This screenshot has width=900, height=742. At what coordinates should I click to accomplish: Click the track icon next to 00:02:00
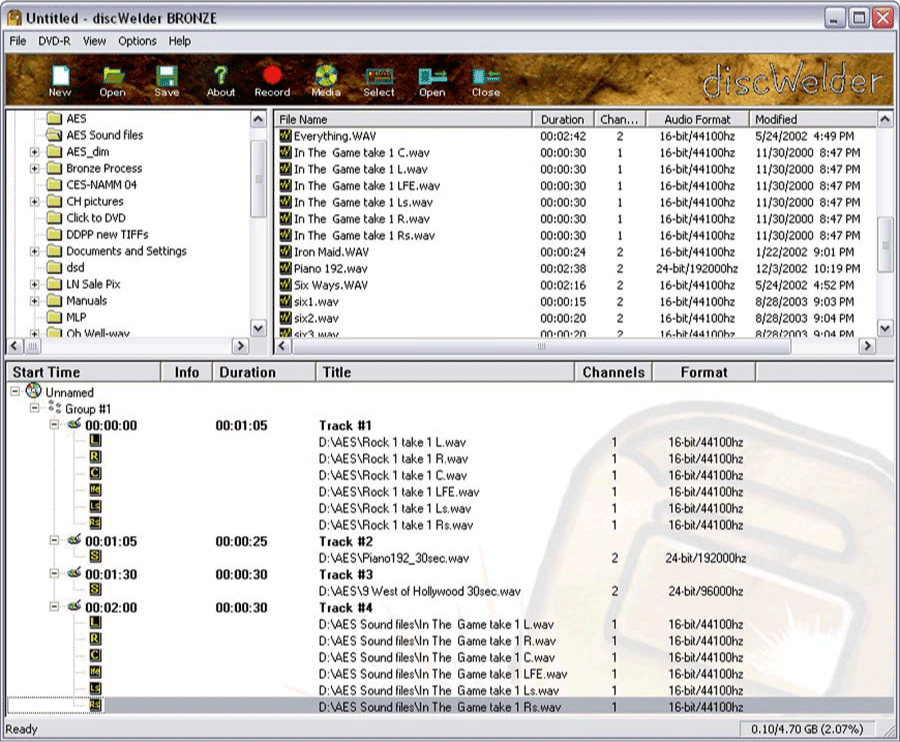(x=74, y=607)
